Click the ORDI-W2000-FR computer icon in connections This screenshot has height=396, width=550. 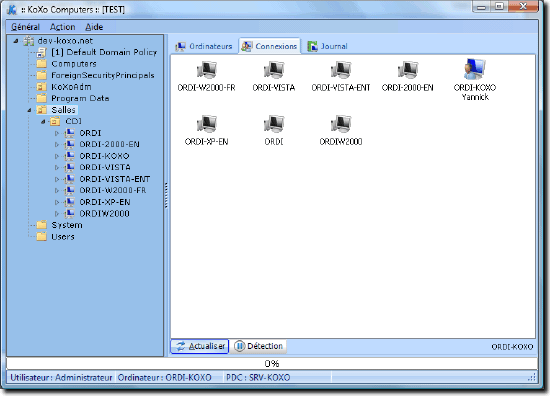207,70
